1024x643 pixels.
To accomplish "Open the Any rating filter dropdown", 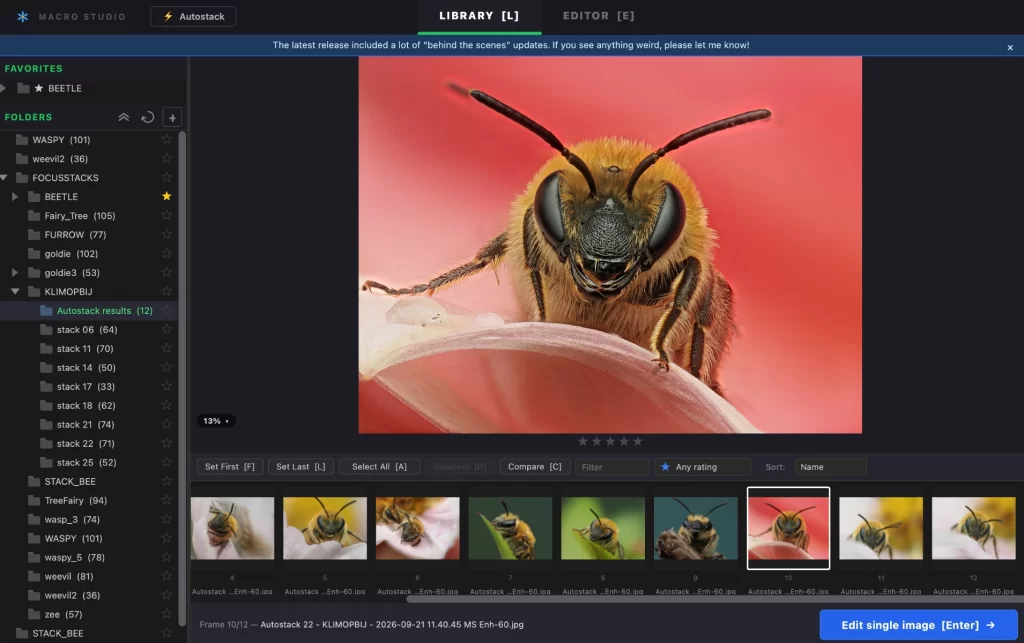I will 702,467.
